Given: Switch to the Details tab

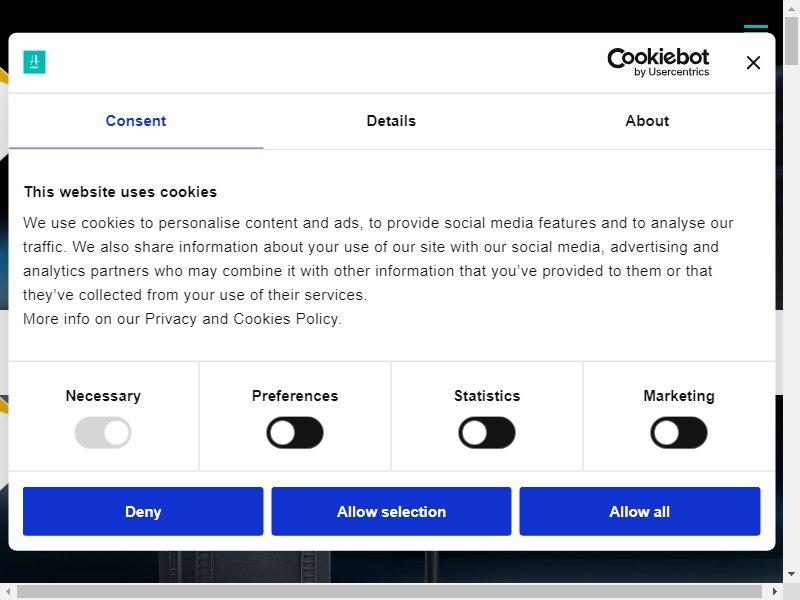Looking at the screenshot, I should (391, 121).
